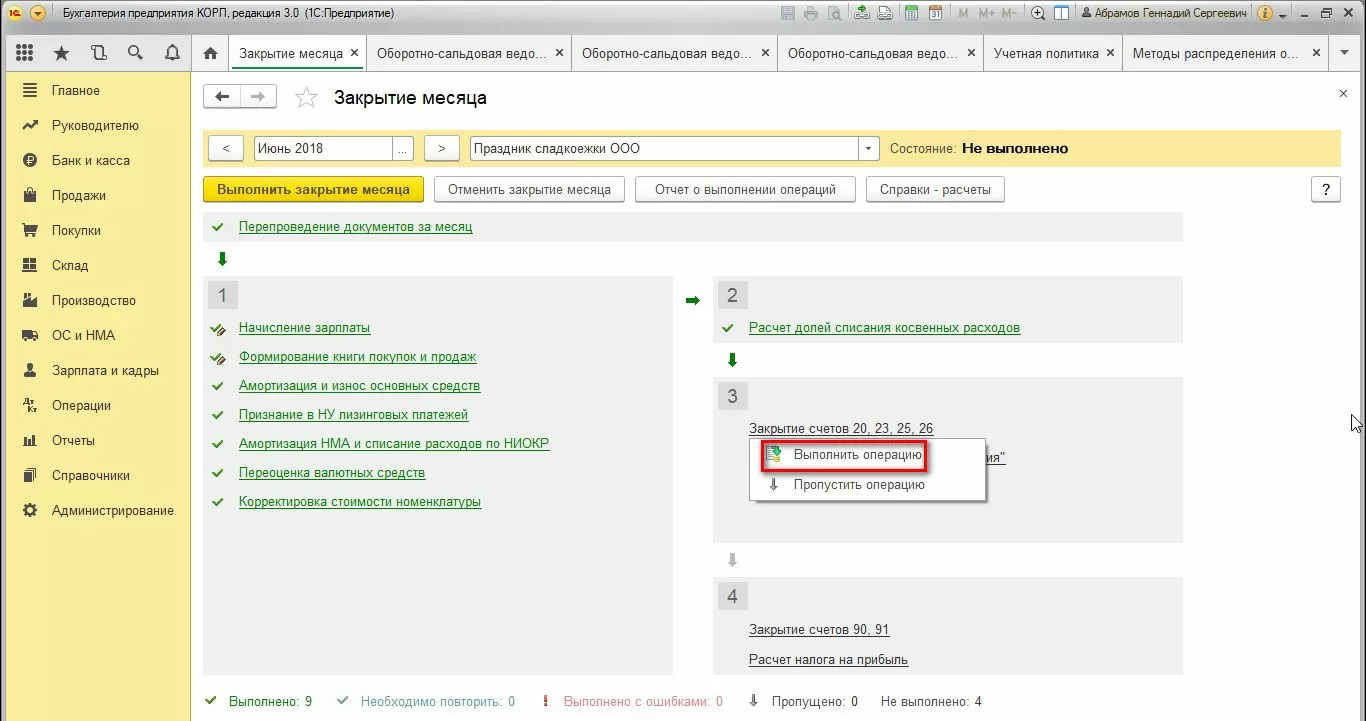Switch to the Учетная политика tab

1046,54
